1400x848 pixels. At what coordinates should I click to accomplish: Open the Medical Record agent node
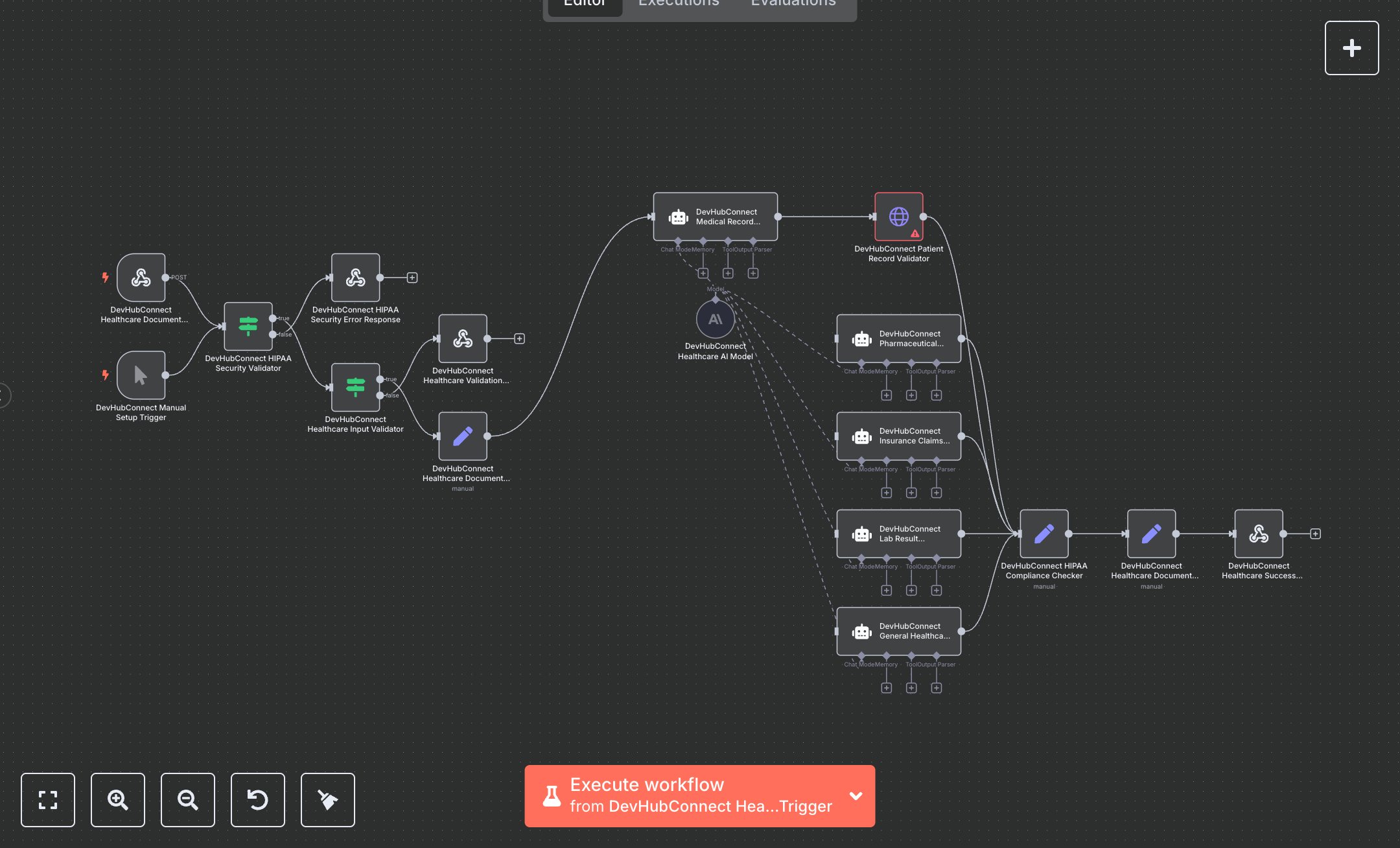715,217
